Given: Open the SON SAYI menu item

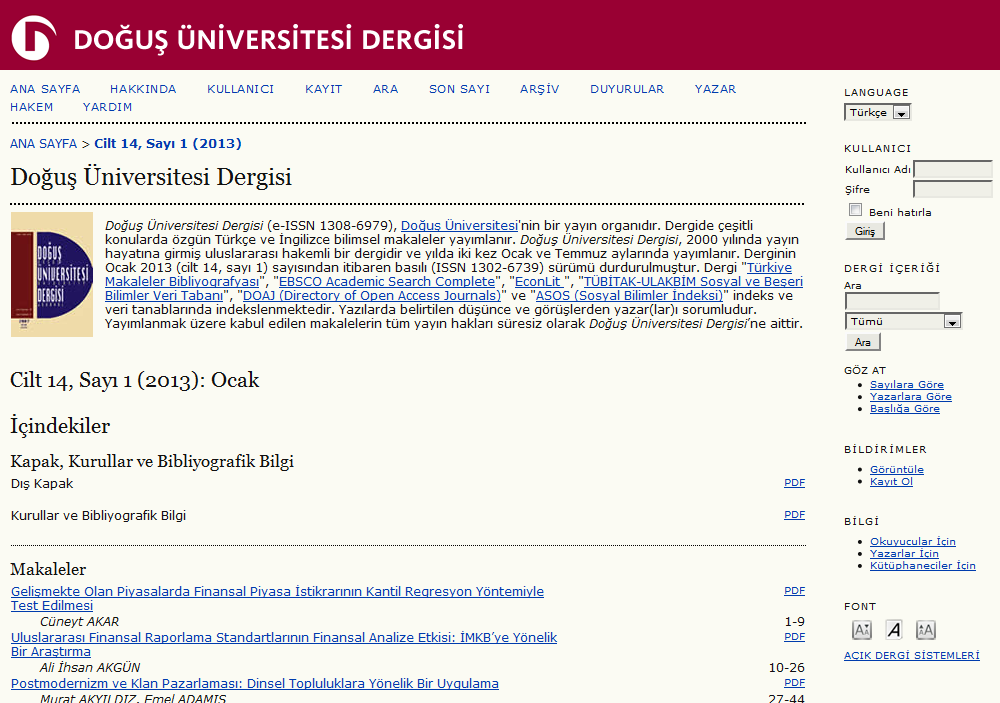Looking at the screenshot, I should coord(459,89).
